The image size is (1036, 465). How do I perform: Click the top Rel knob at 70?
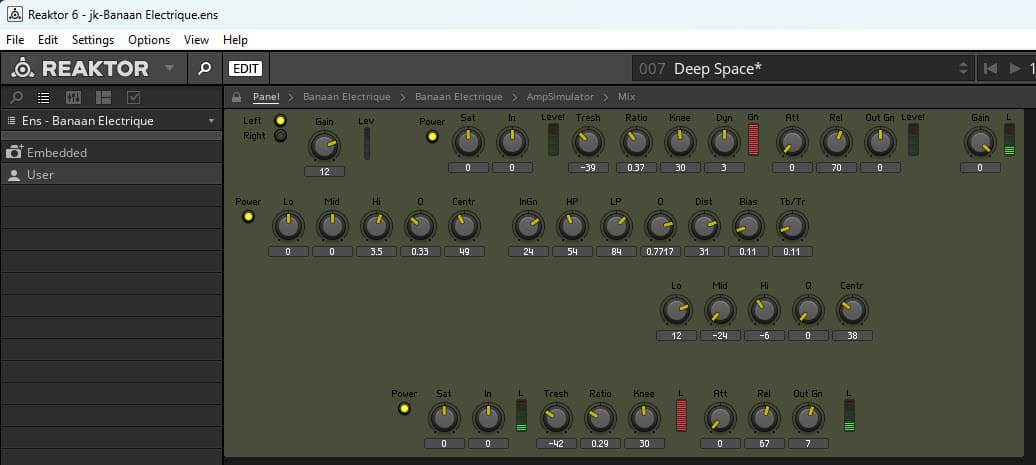(x=836, y=141)
